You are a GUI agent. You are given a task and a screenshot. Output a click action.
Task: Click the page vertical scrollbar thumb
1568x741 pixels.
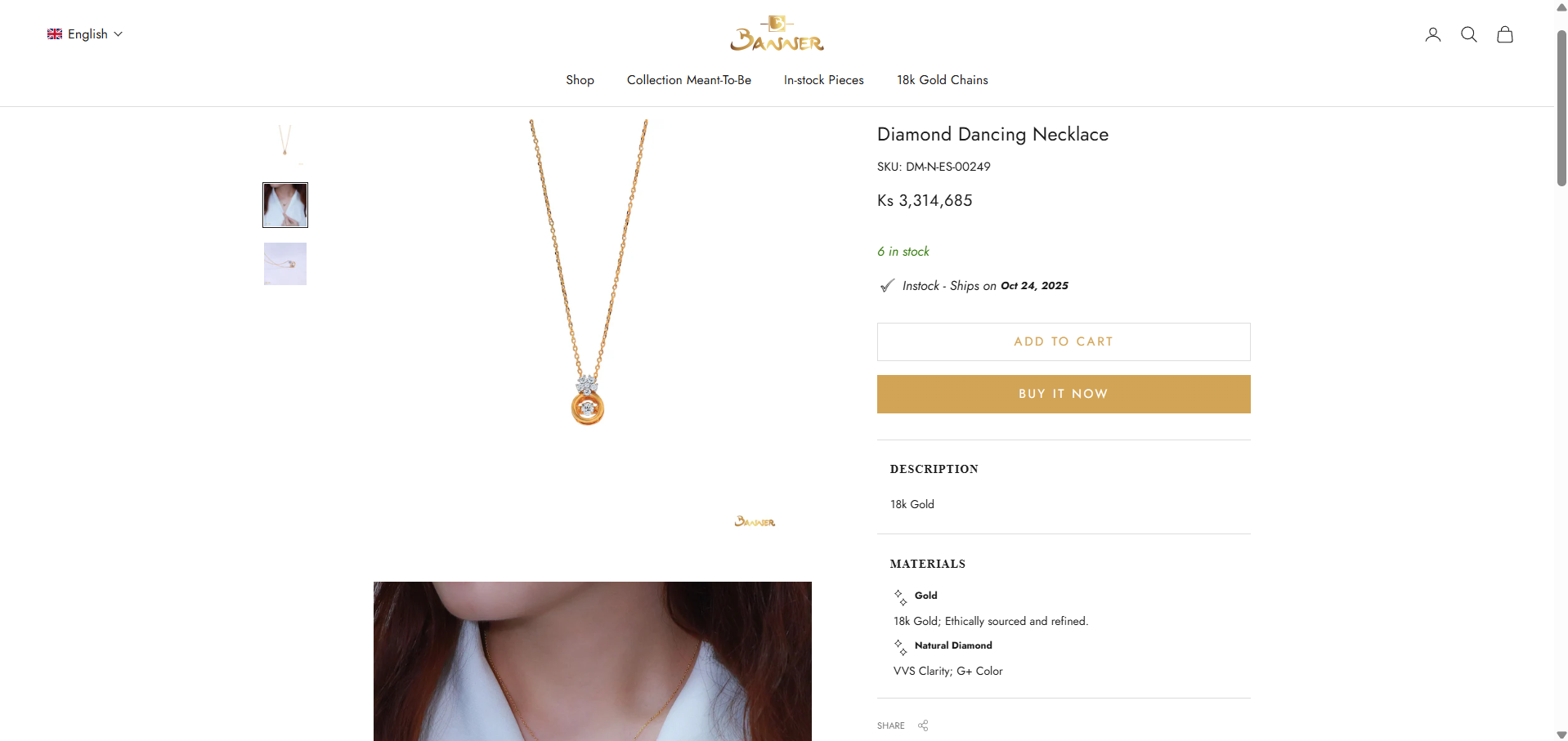[1561, 106]
